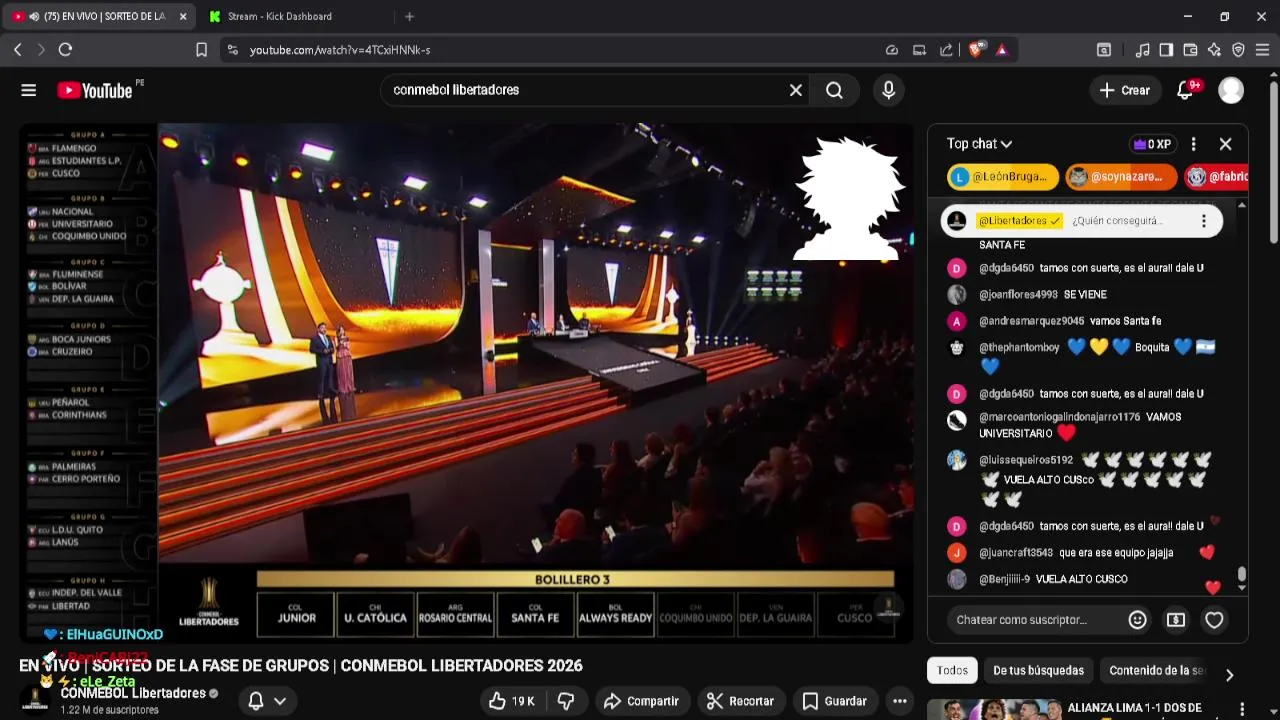This screenshot has width=1280, height=720.
Task: Click the chat scrollbar thumb
Action: (x=1242, y=574)
